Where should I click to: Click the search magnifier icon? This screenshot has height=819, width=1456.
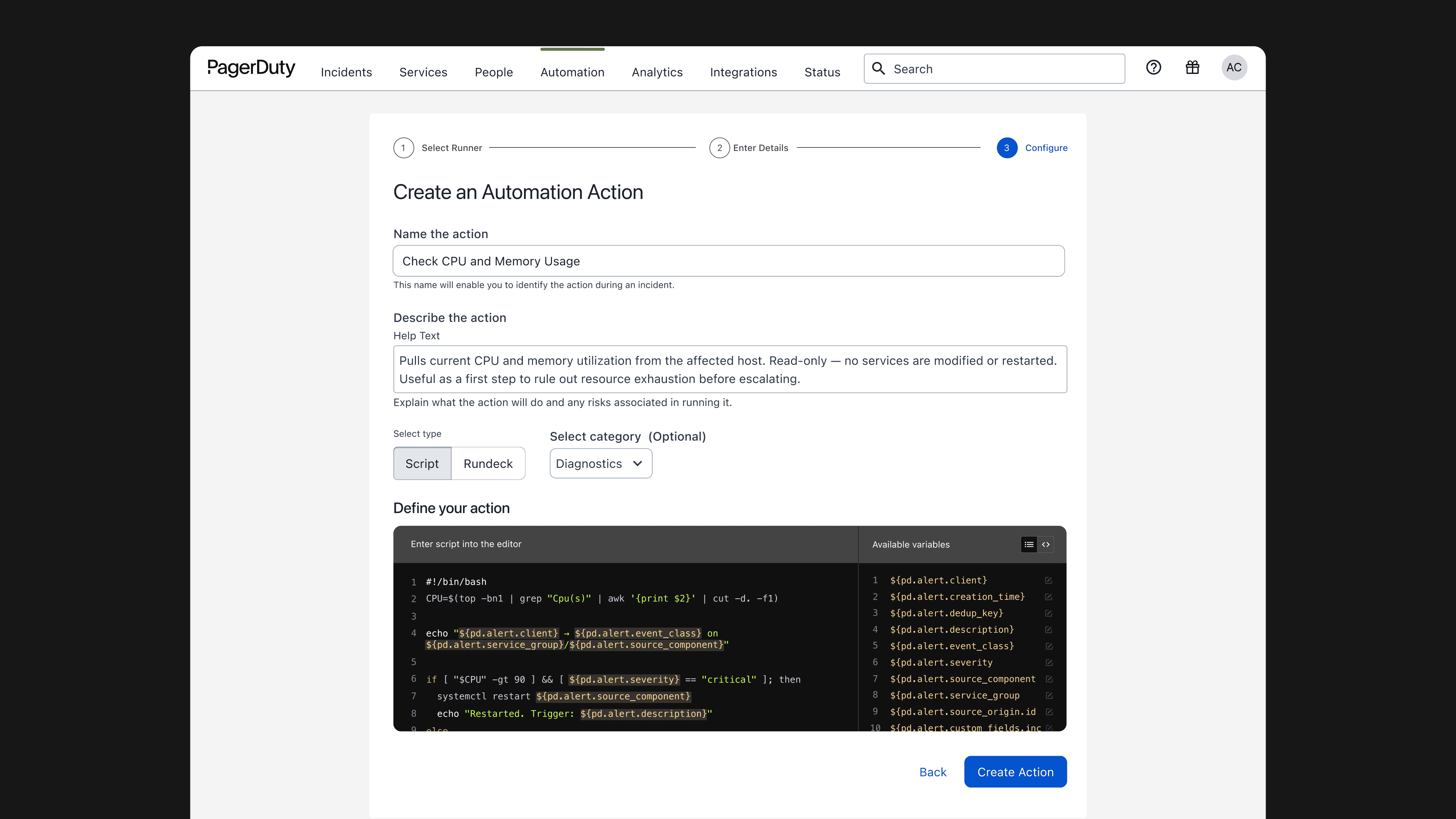[879, 68]
